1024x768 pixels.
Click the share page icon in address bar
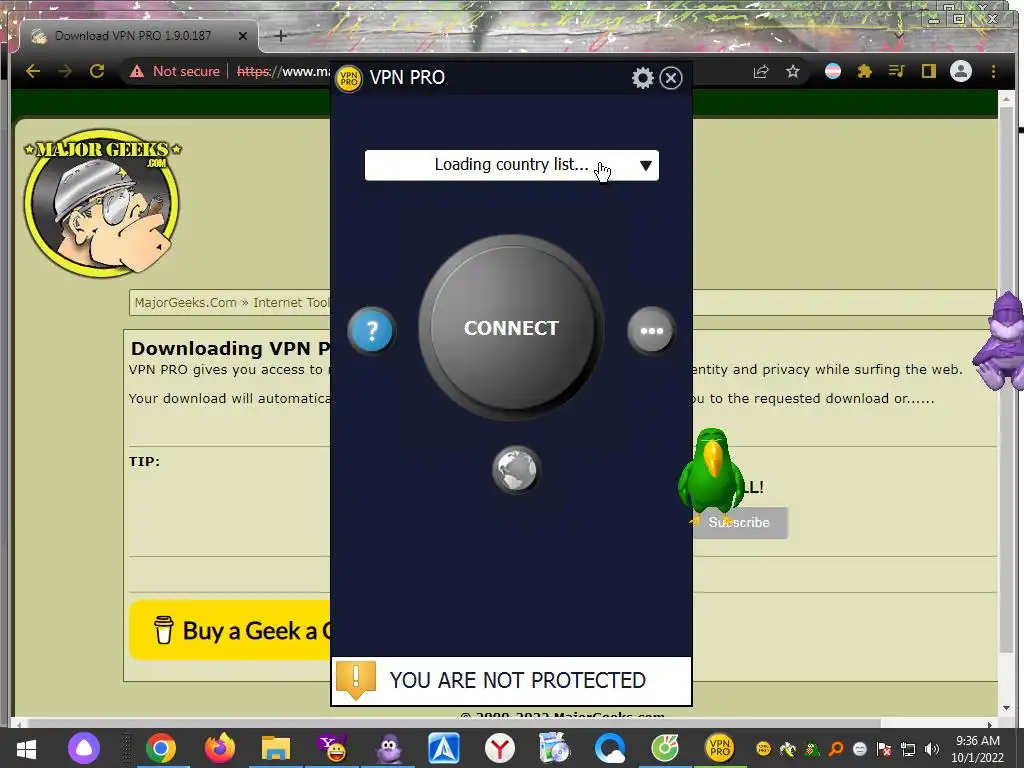coord(761,71)
